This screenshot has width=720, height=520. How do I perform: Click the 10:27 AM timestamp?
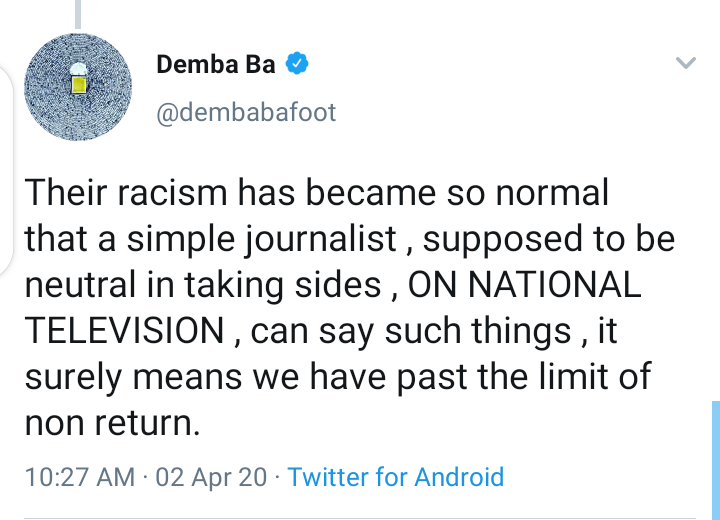[x=78, y=477]
